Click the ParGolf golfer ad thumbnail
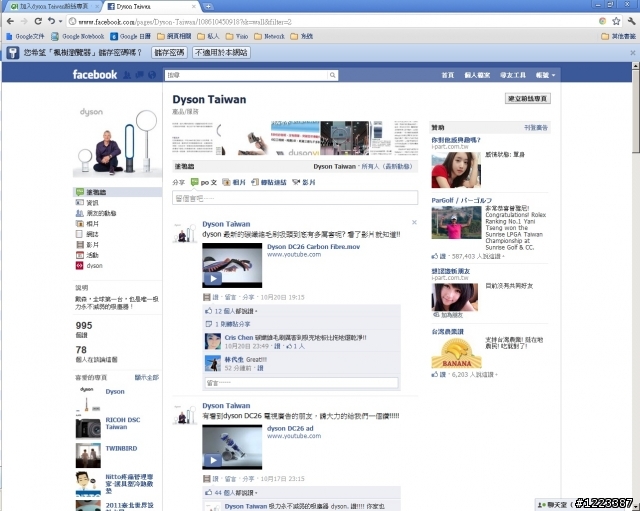 [456, 222]
